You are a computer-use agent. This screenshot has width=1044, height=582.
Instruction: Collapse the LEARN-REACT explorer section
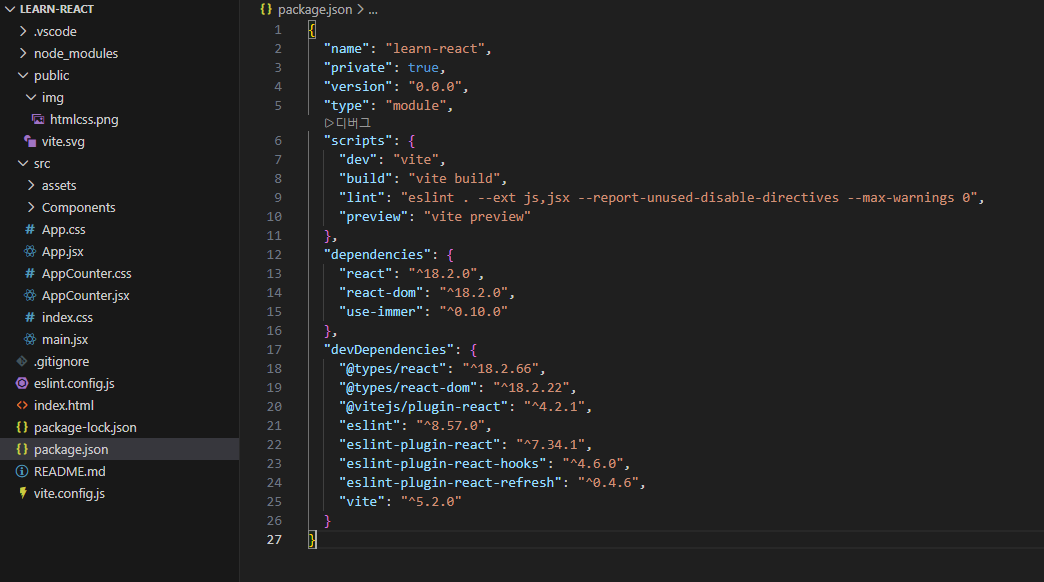(x=10, y=9)
